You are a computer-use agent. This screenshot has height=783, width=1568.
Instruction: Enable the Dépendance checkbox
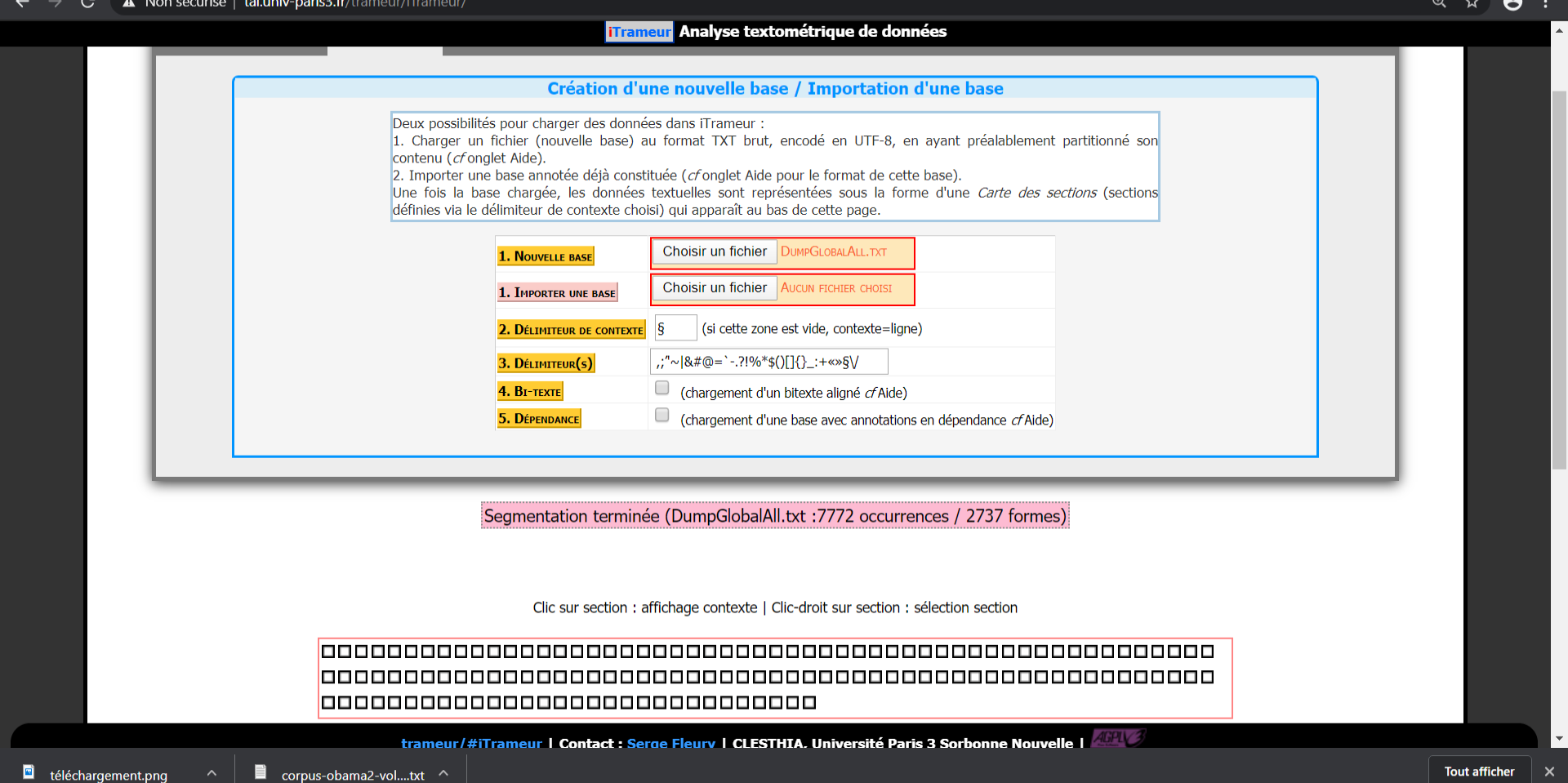(662, 415)
